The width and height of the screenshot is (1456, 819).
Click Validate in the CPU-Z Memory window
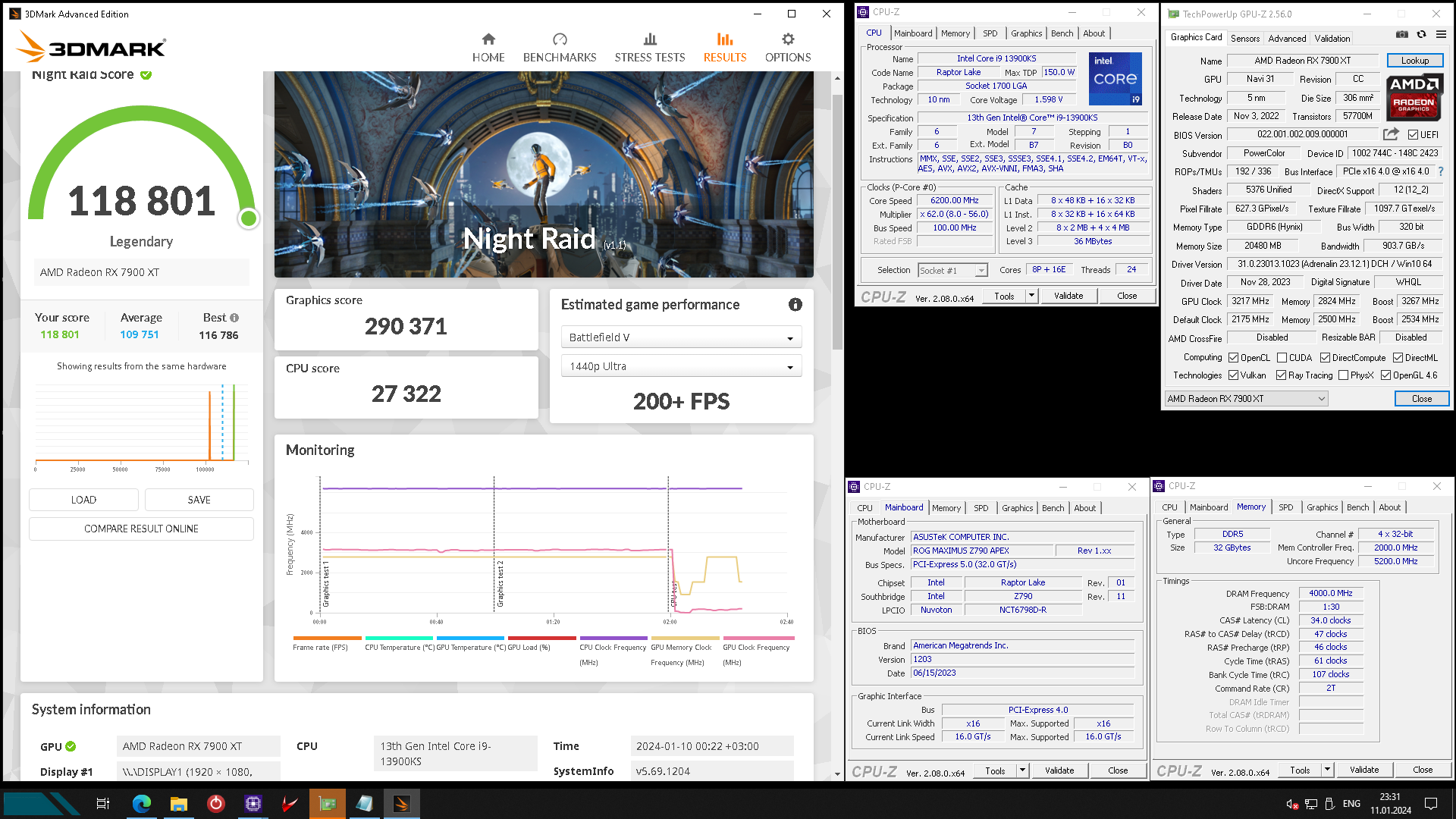[x=1363, y=770]
